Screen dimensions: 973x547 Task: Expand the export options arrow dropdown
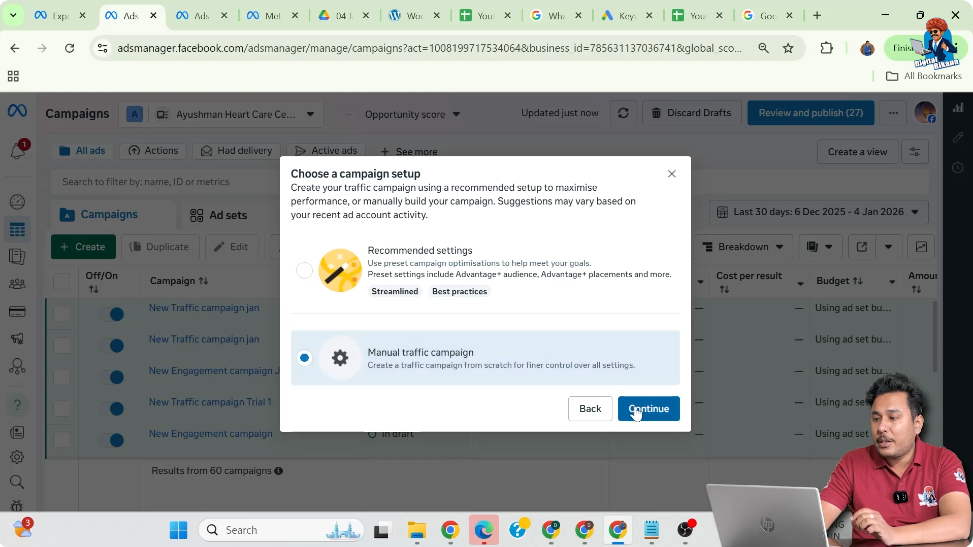point(888,247)
